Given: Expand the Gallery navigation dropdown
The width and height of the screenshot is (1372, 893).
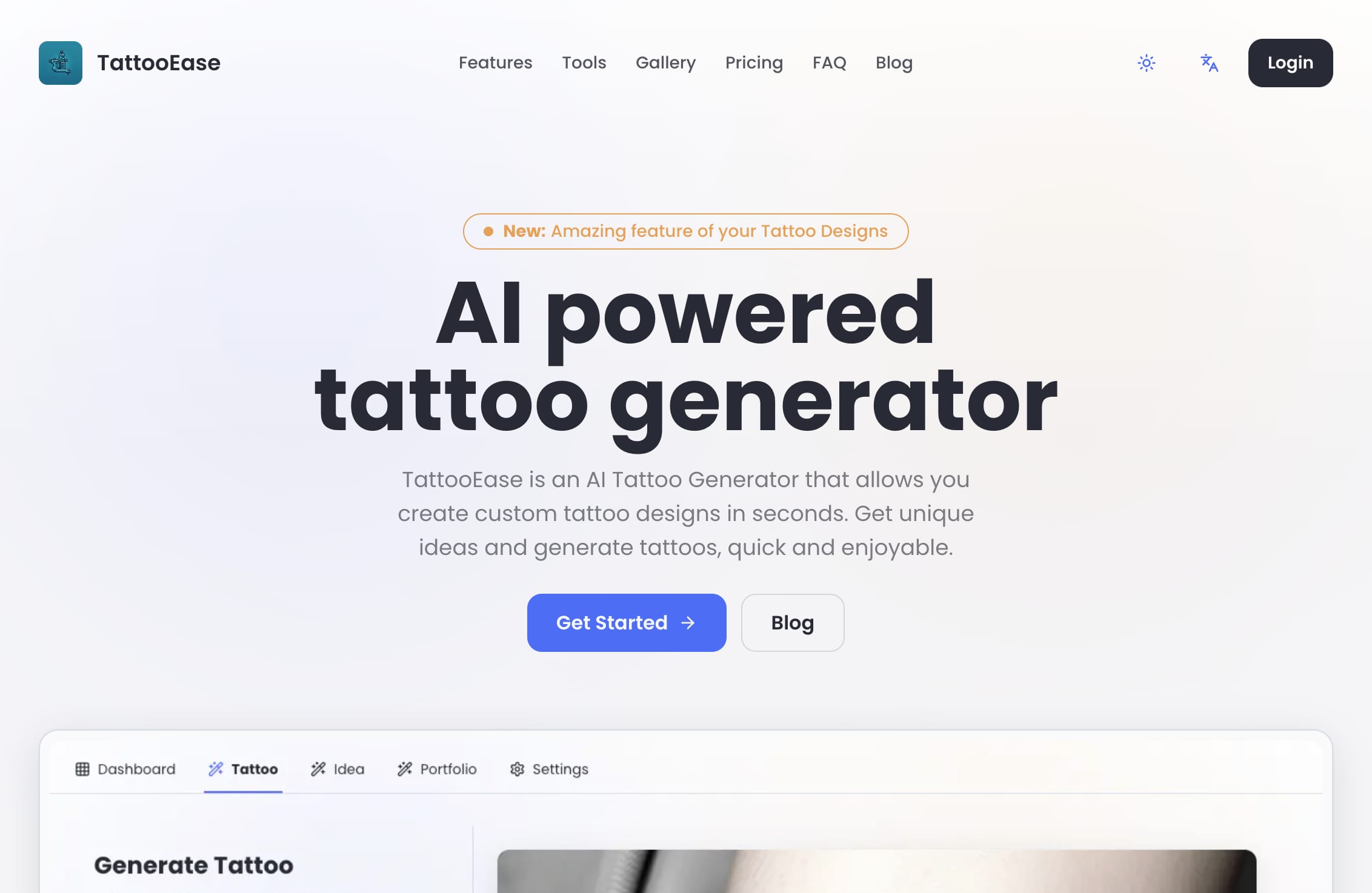Looking at the screenshot, I should tap(665, 62).
